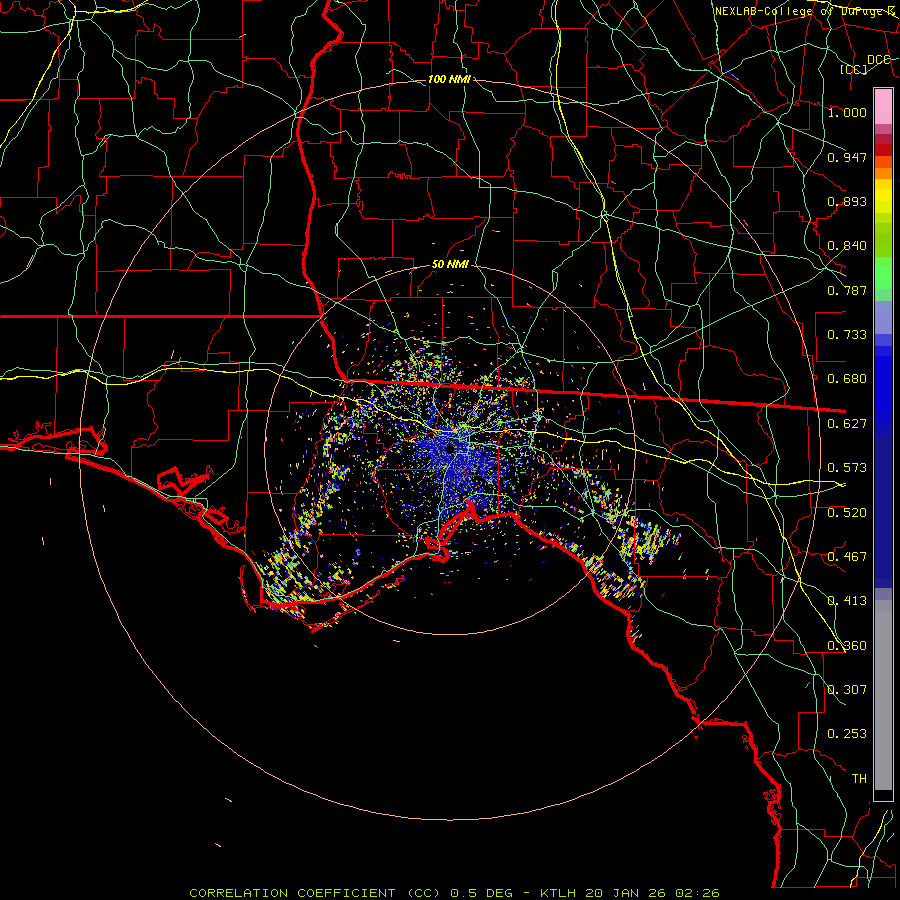Screen dimensions: 900x900
Task: Click the 100 NMI range ring label
Action: click(x=449, y=79)
